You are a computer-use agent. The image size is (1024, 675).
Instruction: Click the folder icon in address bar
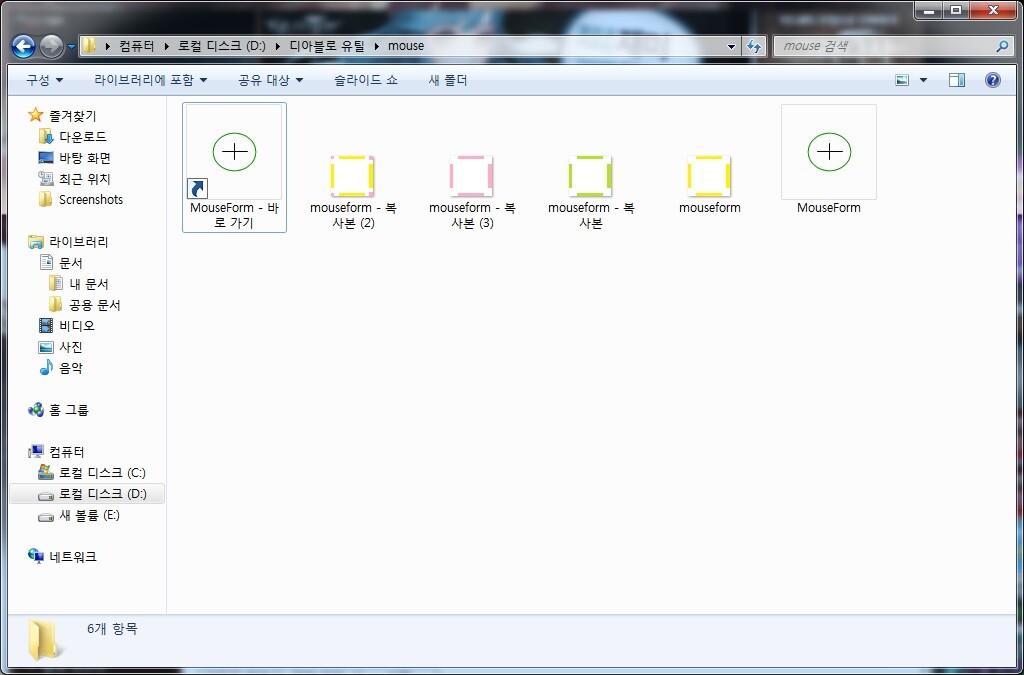[x=89, y=46]
